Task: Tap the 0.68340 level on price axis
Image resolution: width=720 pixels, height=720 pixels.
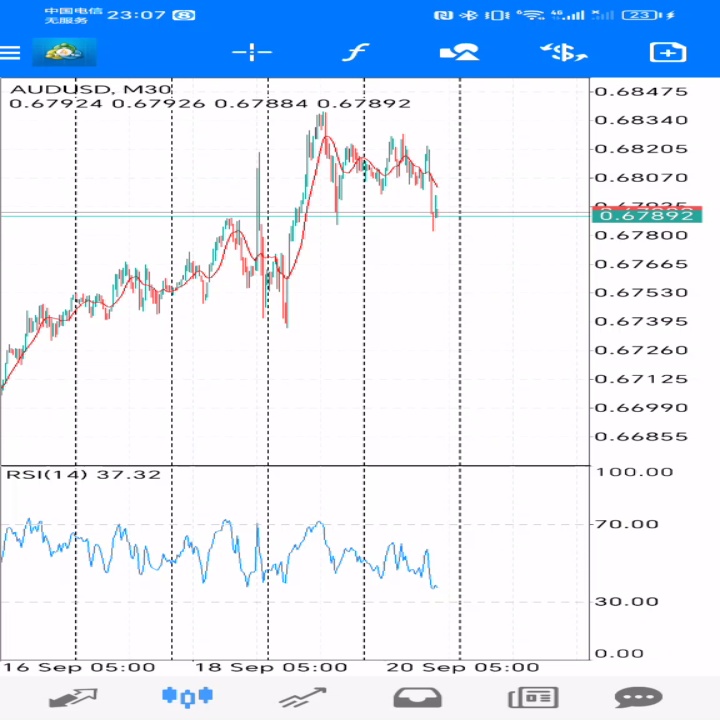Action: [641, 120]
